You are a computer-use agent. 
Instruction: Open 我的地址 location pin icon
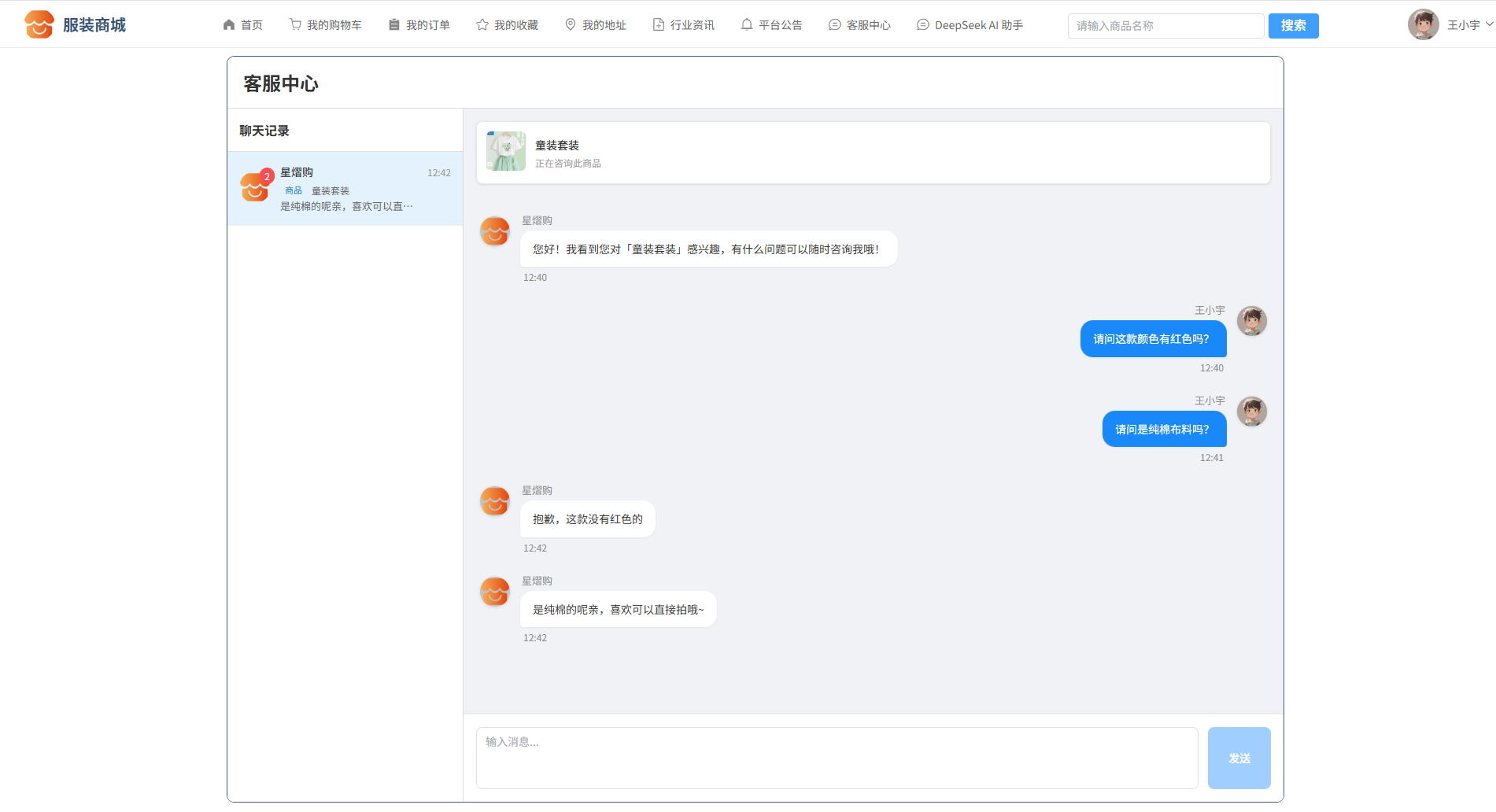[571, 25]
